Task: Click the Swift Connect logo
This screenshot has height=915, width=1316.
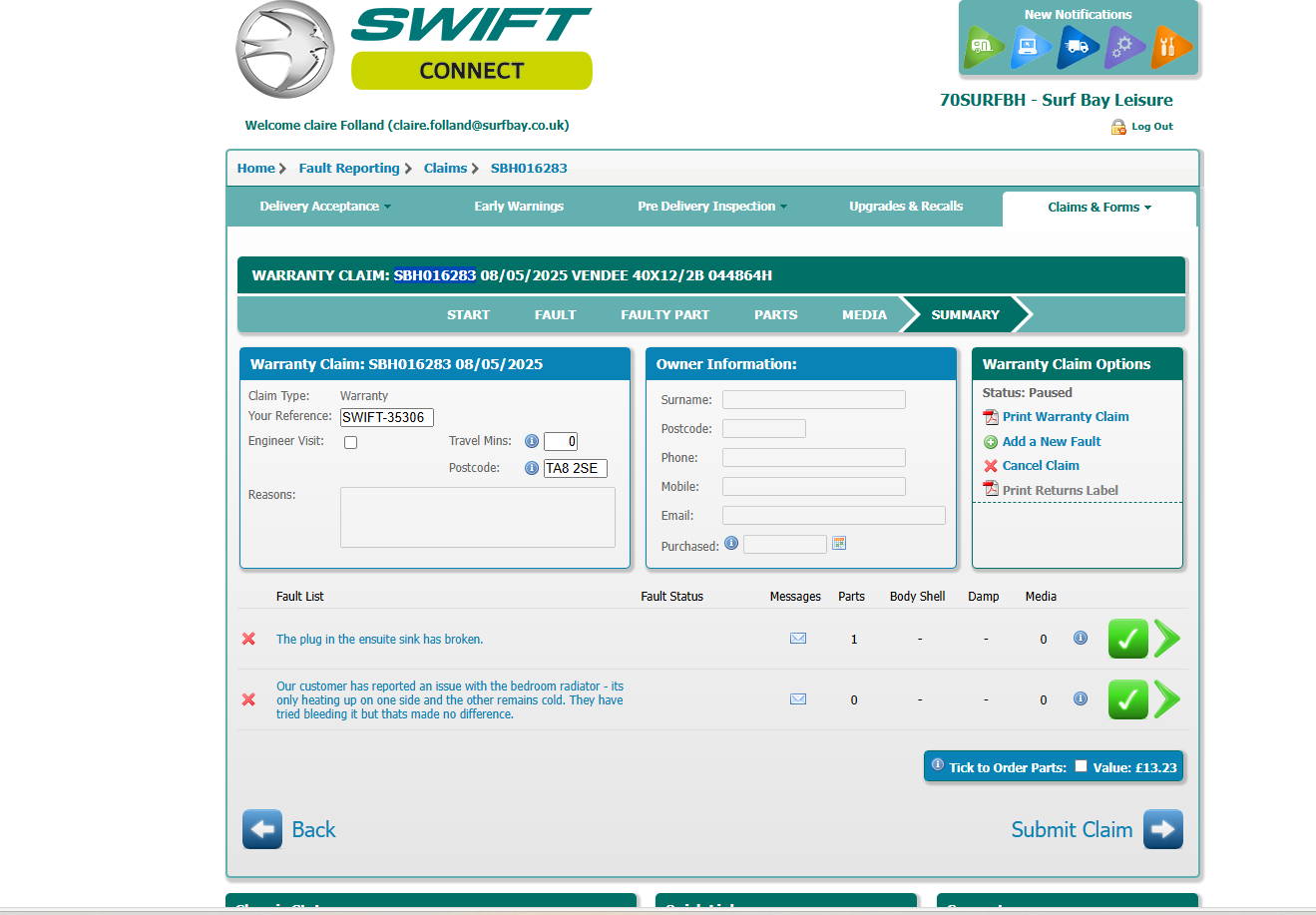Action: (x=414, y=50)
